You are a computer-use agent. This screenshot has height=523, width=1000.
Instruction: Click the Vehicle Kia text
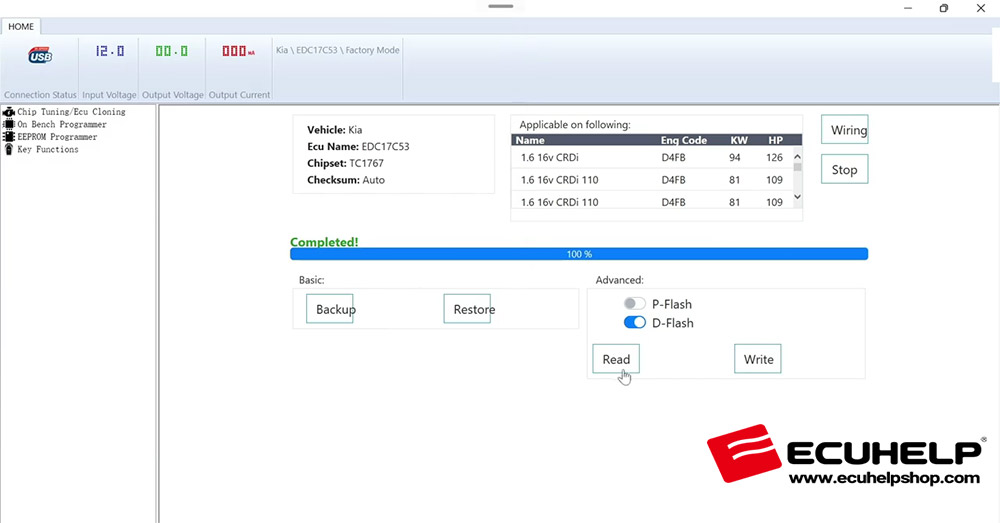click(x=334, y=129)
